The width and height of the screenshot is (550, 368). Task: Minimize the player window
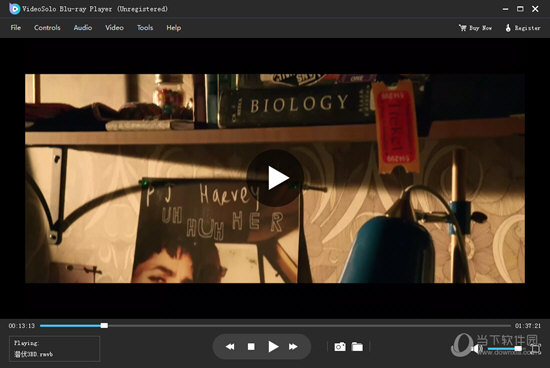click(505, 9)
